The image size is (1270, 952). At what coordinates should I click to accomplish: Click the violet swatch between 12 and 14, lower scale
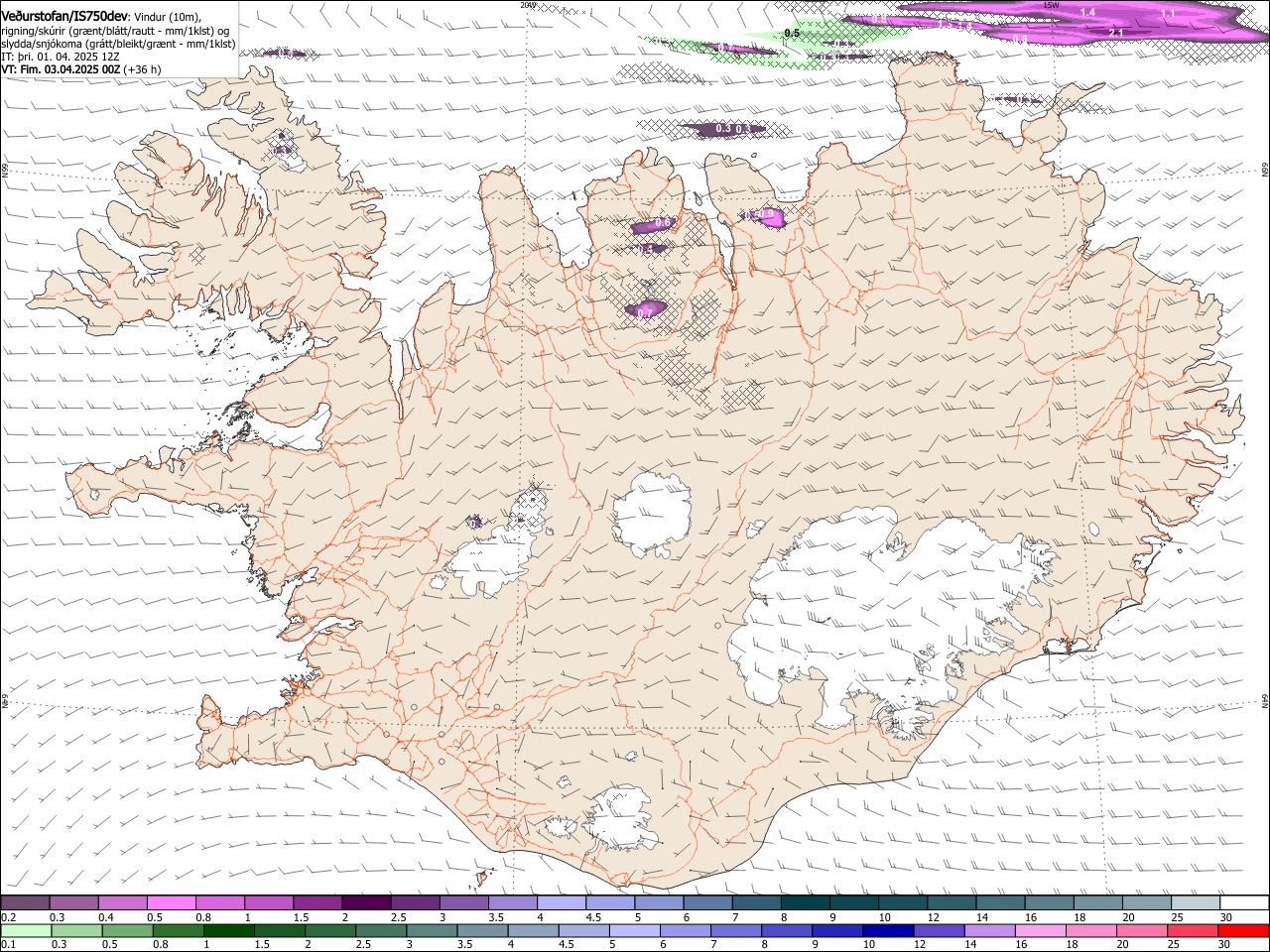click(940, 930)
